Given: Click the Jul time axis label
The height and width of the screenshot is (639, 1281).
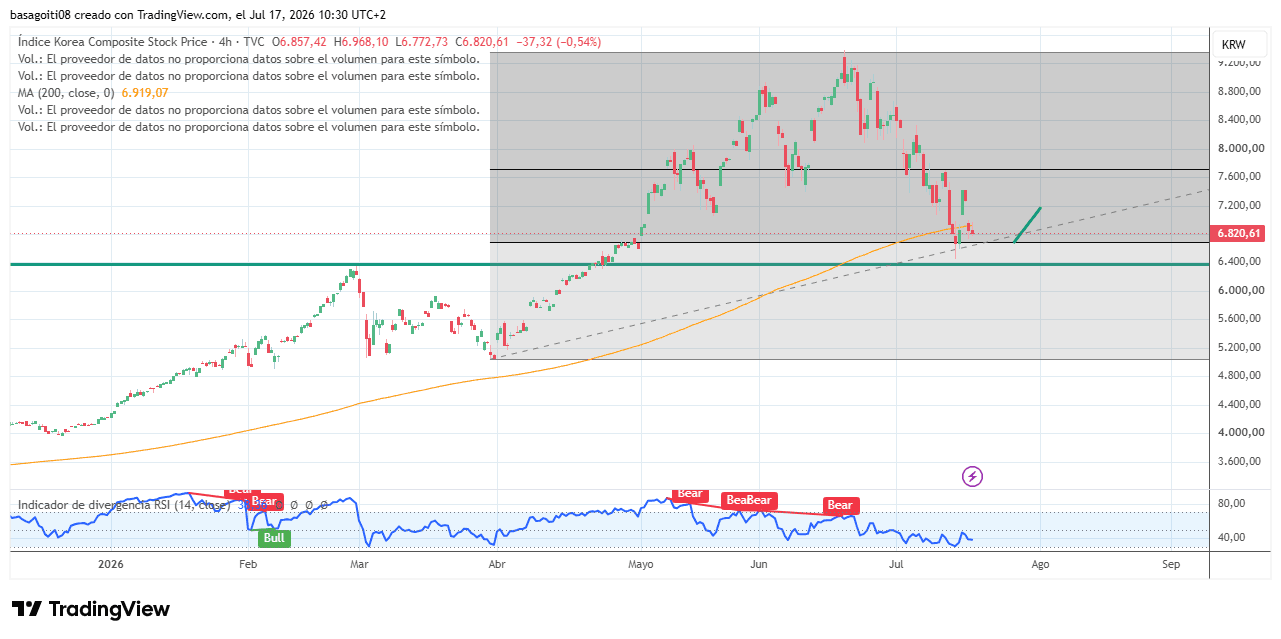Looking at the screenshot, I should [896, 564].
